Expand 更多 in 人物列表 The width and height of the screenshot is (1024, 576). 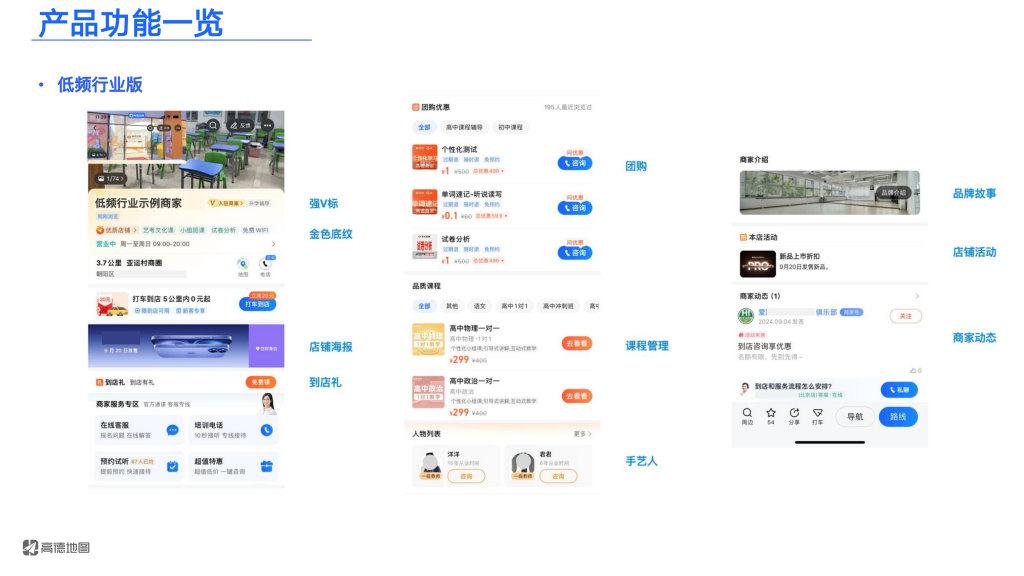tap(583, 434)
